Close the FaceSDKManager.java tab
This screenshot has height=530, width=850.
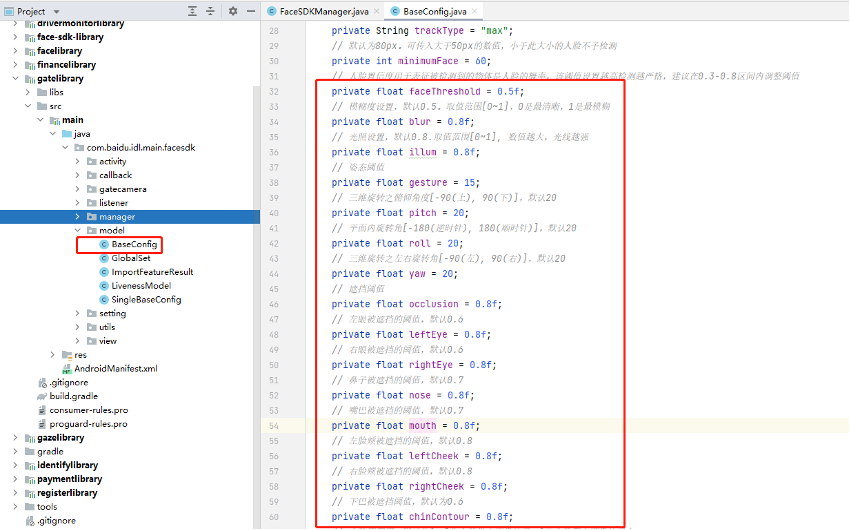click(x=377, y=11)
